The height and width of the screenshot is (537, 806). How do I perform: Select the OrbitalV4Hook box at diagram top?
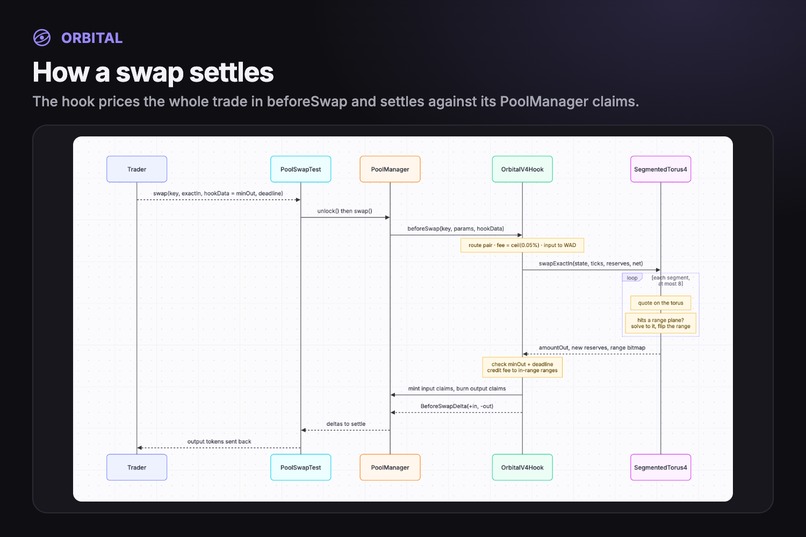pos(522,169)
